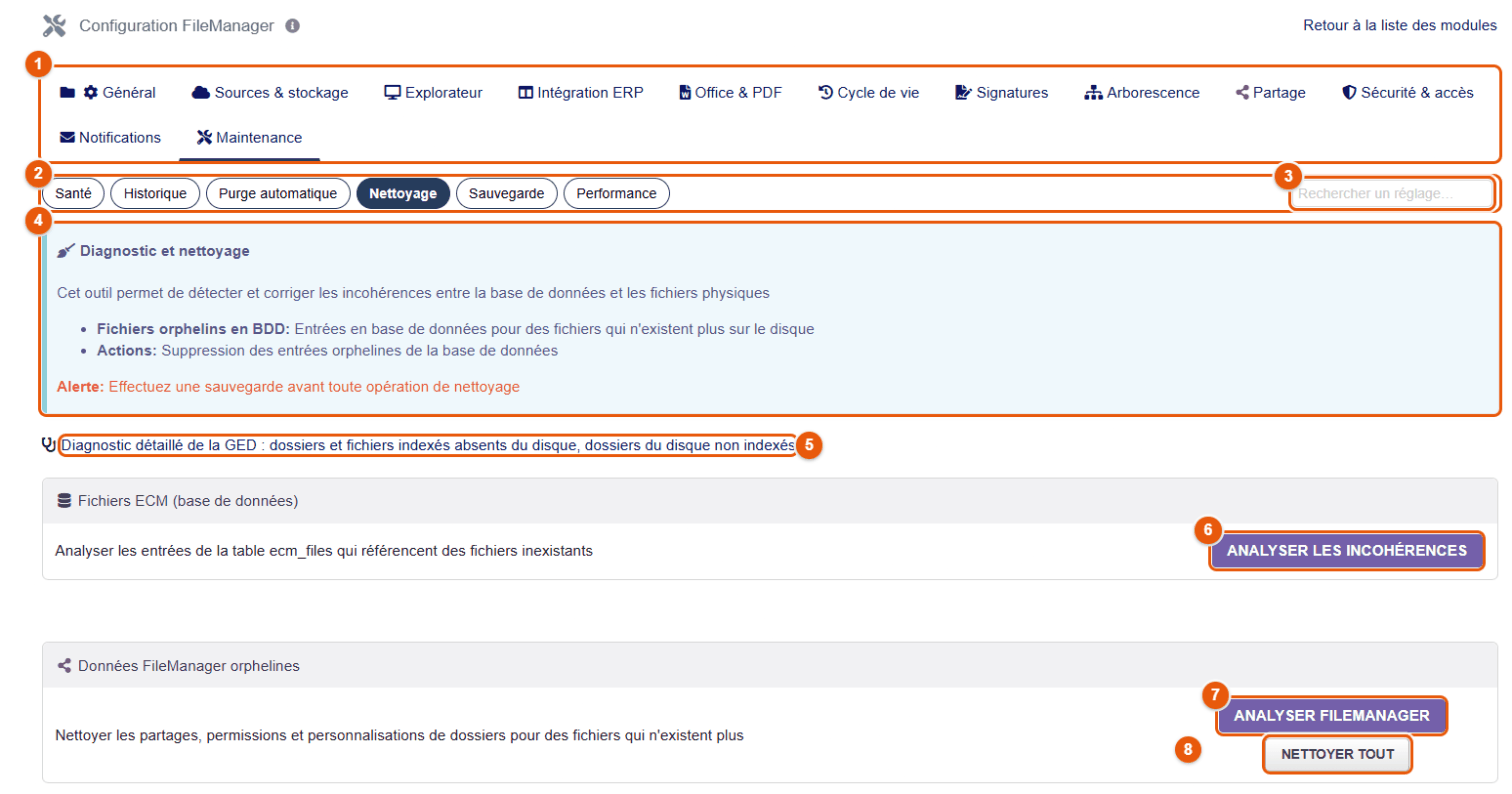The image size is (1512, 794).
Task: Select the Historique sub-tab pill
Action: [155, 194]
